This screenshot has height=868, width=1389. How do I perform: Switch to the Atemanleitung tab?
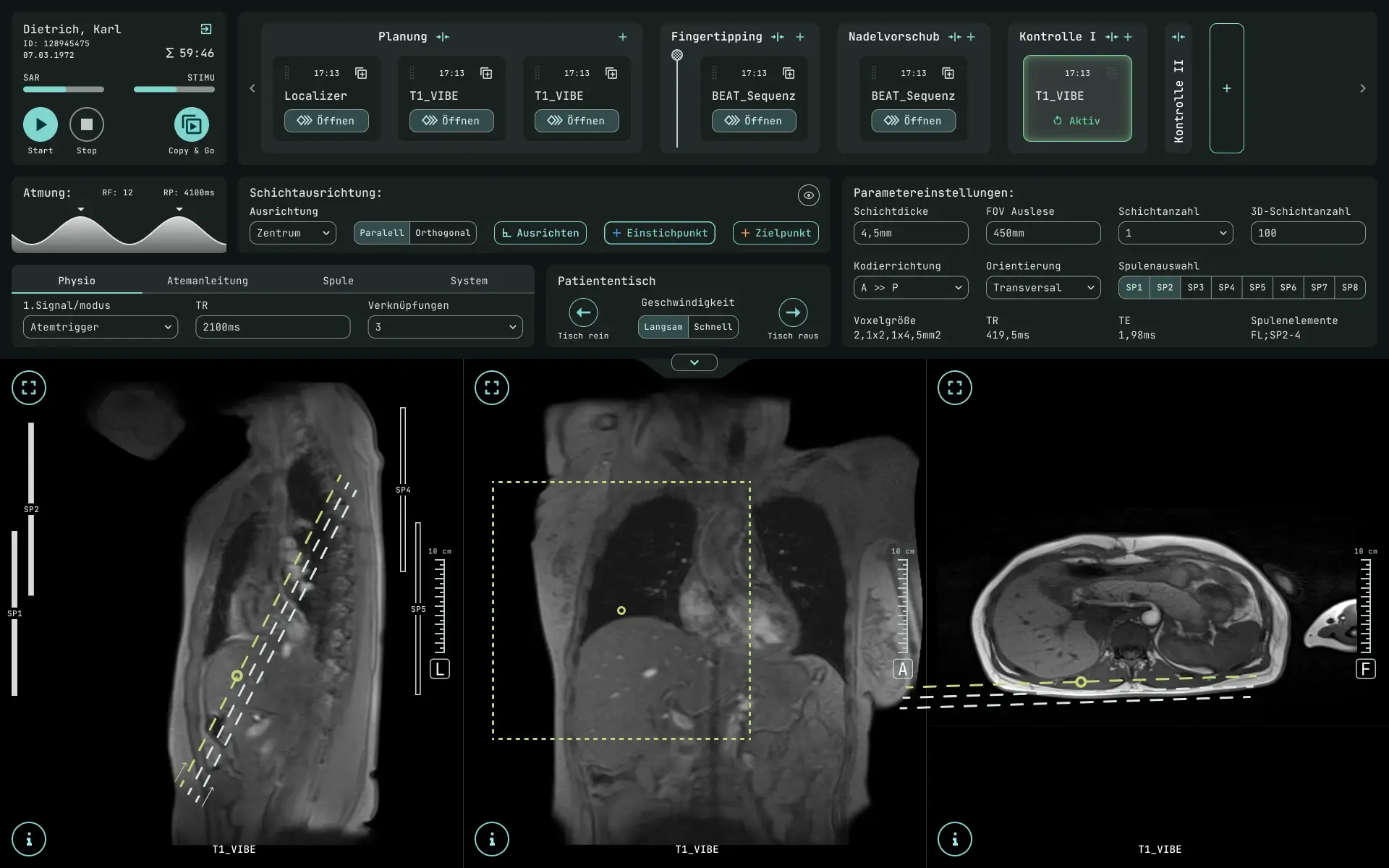coord(208,281)
